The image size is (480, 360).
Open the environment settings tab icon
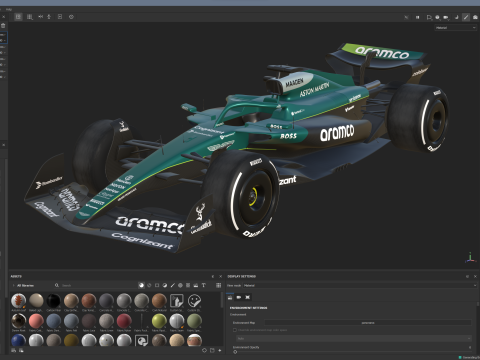coord(230,297)
